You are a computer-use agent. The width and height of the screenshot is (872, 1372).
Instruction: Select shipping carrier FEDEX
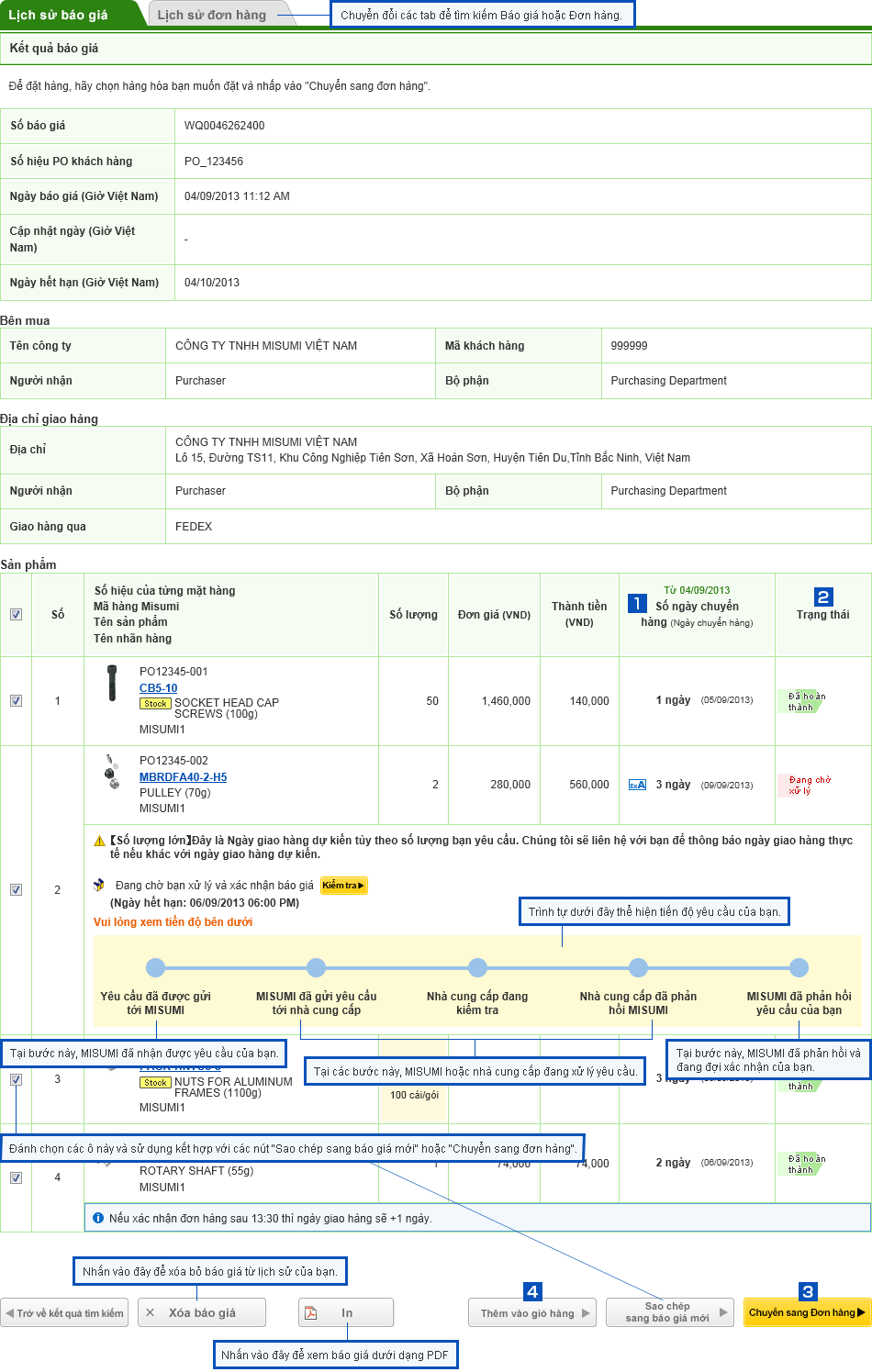click(x=194, y=527)
